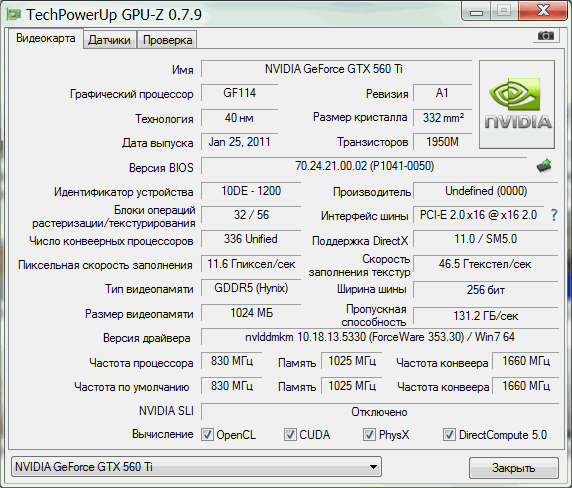Viewport: 572px width, 488px height.
Task: Click the current memory clock 1025 МГц
Action: coord(352,361)
